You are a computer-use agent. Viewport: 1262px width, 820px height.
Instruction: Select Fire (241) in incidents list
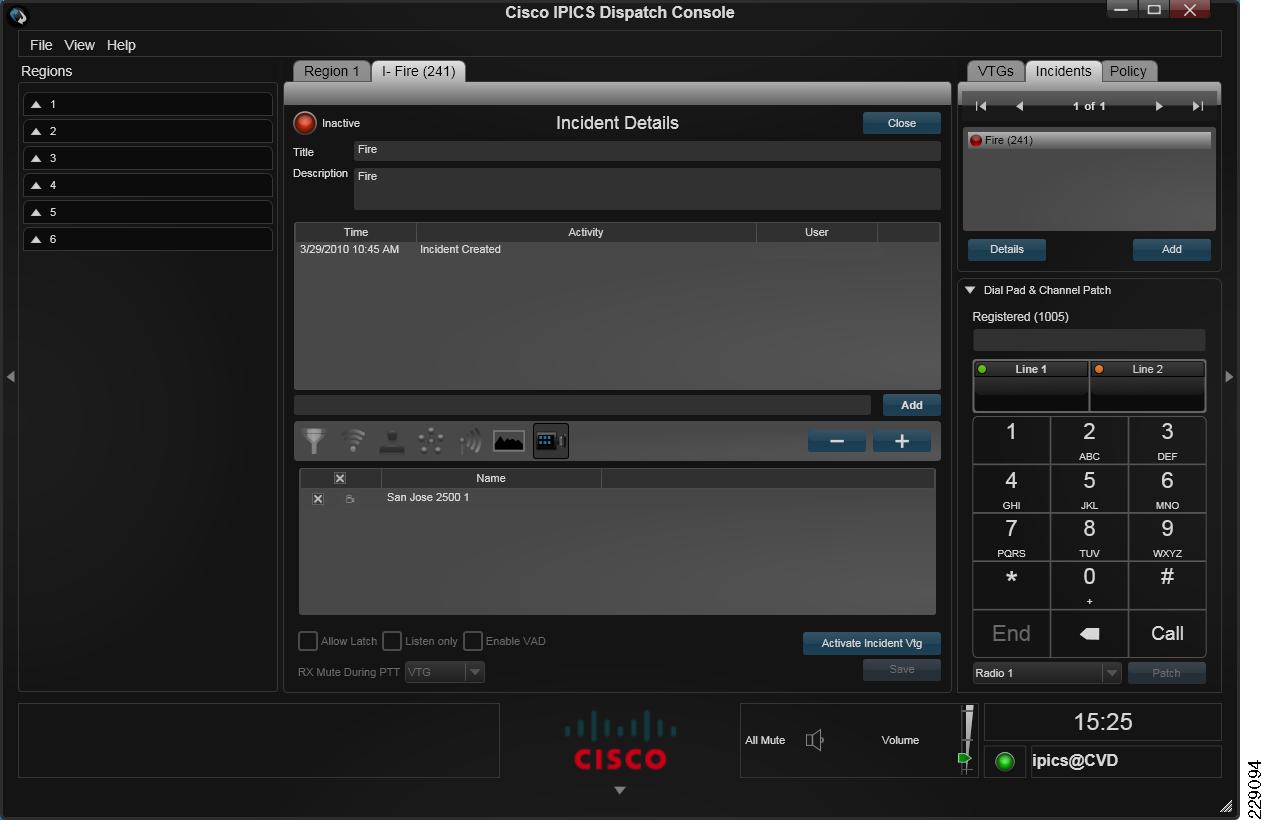click(1089, 141)
